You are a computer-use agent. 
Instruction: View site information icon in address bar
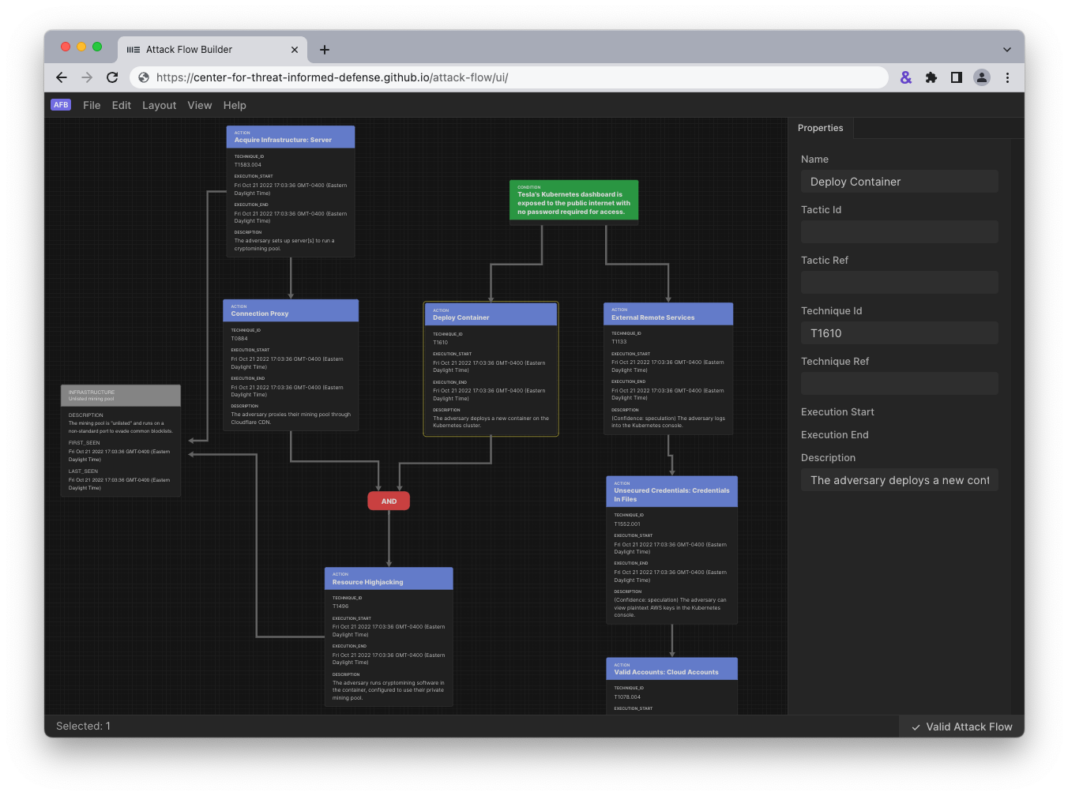point(144,77)
